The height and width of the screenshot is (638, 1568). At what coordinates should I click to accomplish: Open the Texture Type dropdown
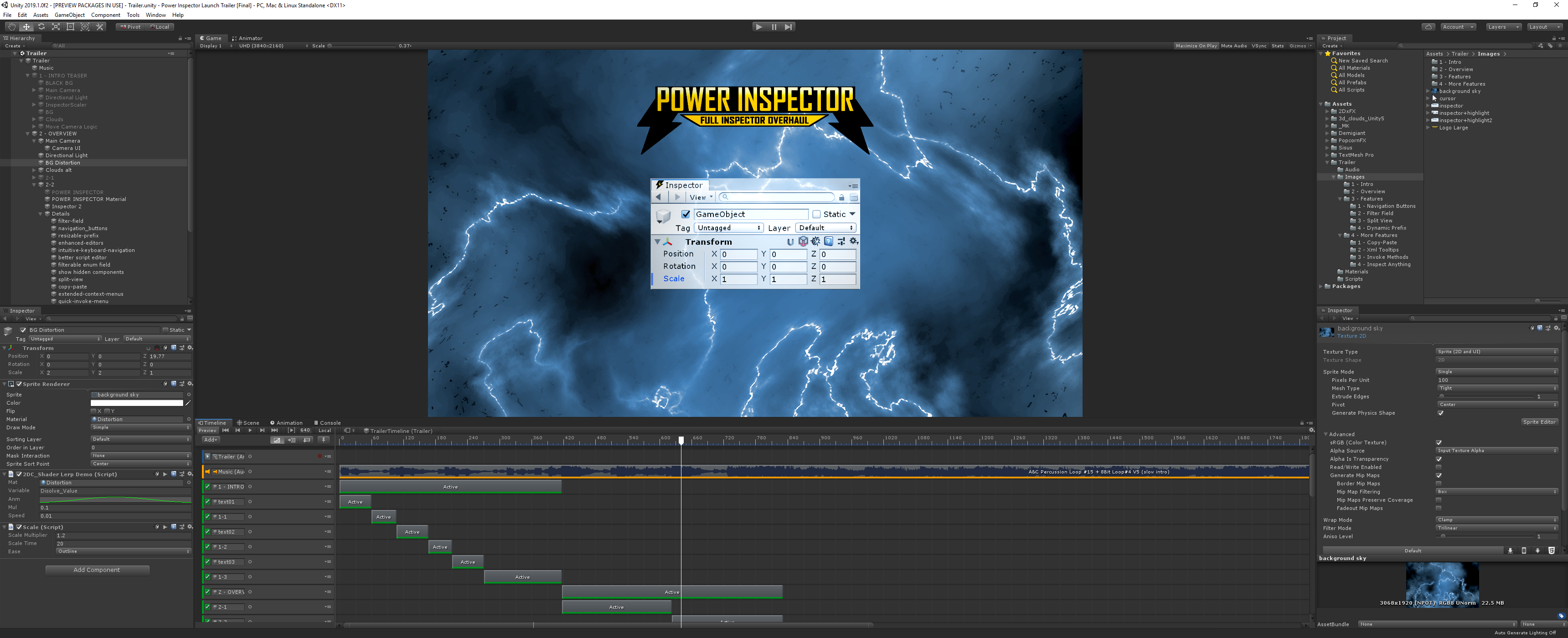click(x=1496, y=352)
